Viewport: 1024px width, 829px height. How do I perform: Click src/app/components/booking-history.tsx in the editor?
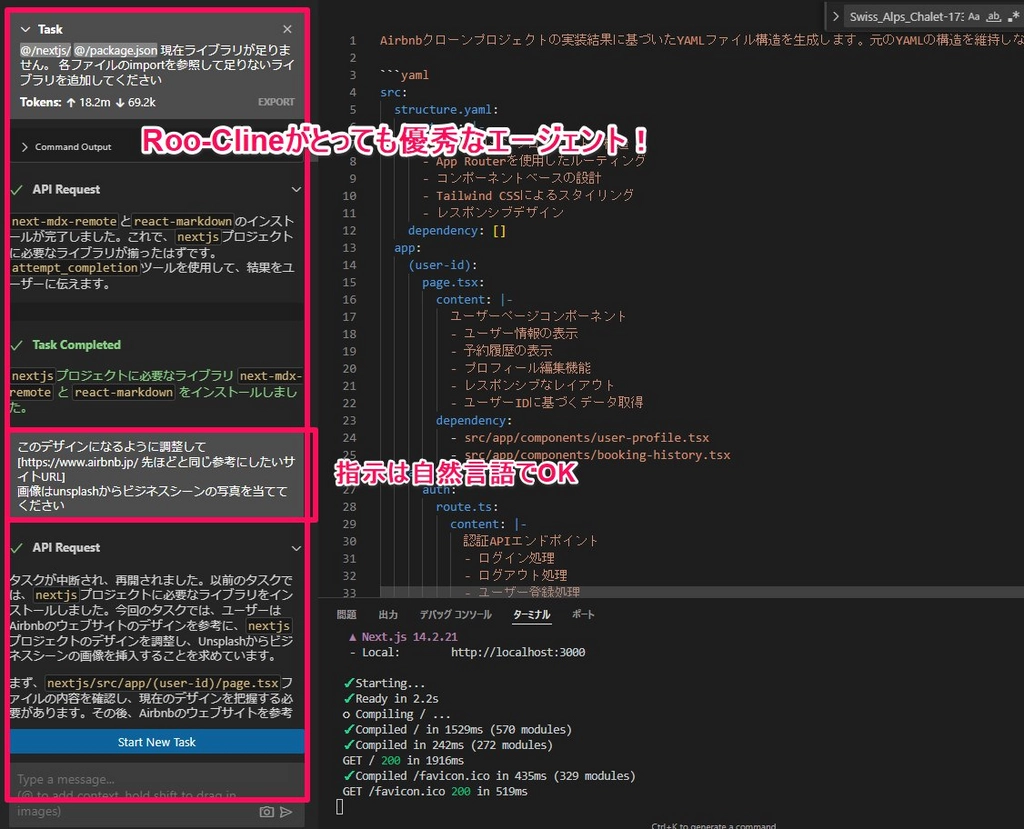[x=597, y=455]
